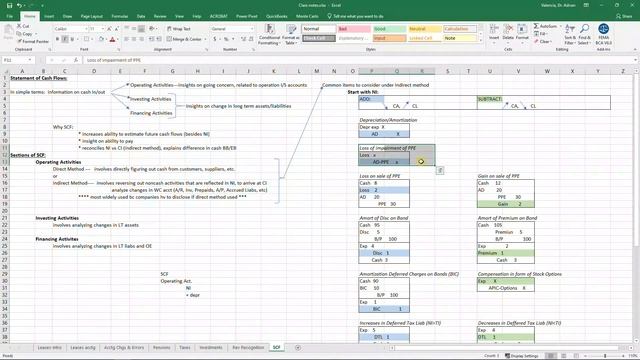Viewport: 640px width, 360px height.
Task: Click the zoom slider in status bar
Action: pyautogui.click(x=605, y=356)
